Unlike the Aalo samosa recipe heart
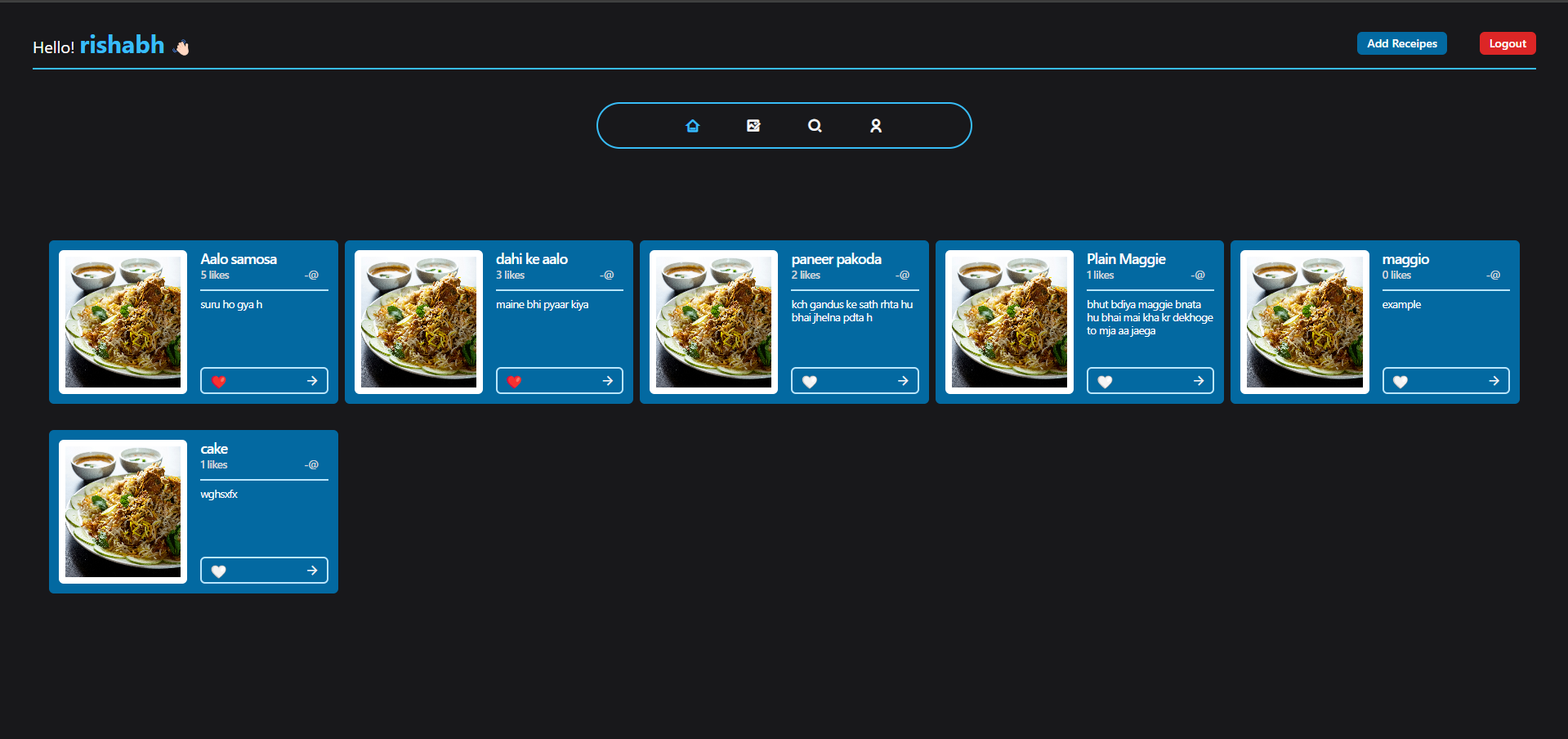Screen dimensions: 1568x739 point(218,382)
